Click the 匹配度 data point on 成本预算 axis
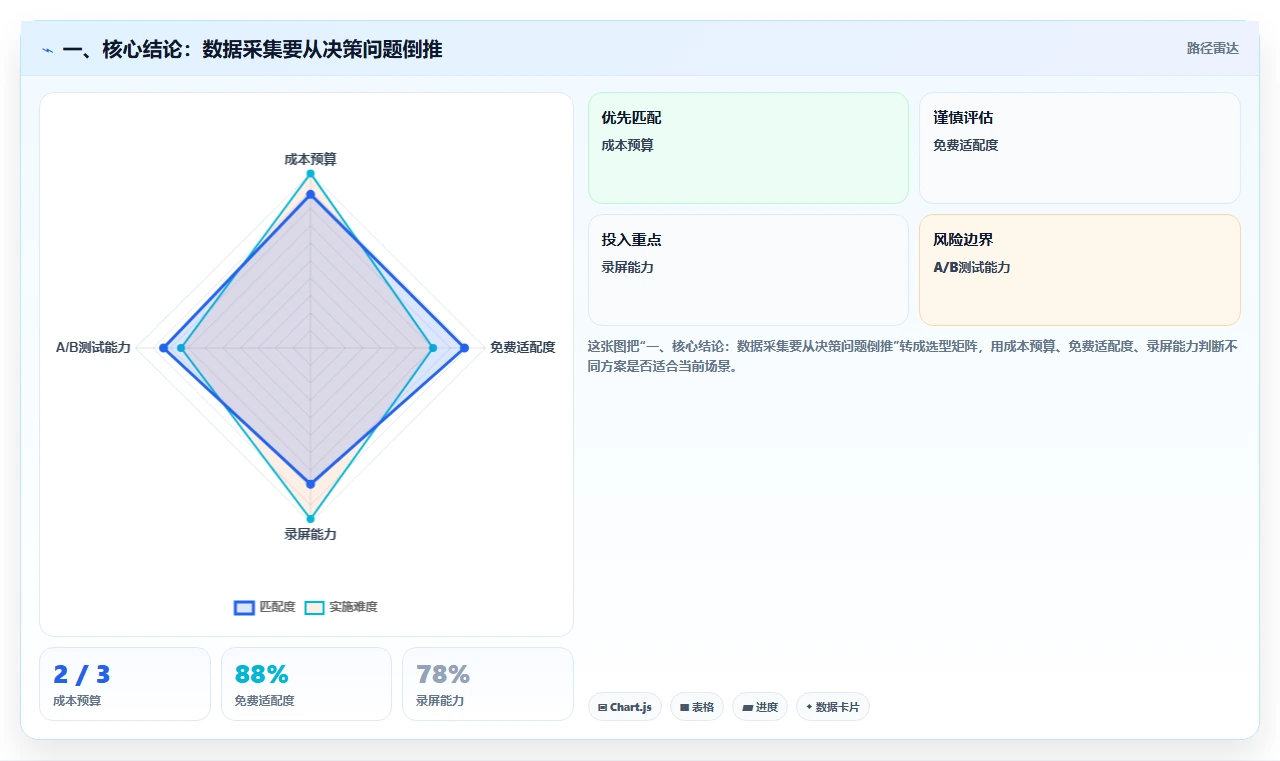Image resolution: width=1280 pixels, height=761 pixels. [x=310, y=194]
